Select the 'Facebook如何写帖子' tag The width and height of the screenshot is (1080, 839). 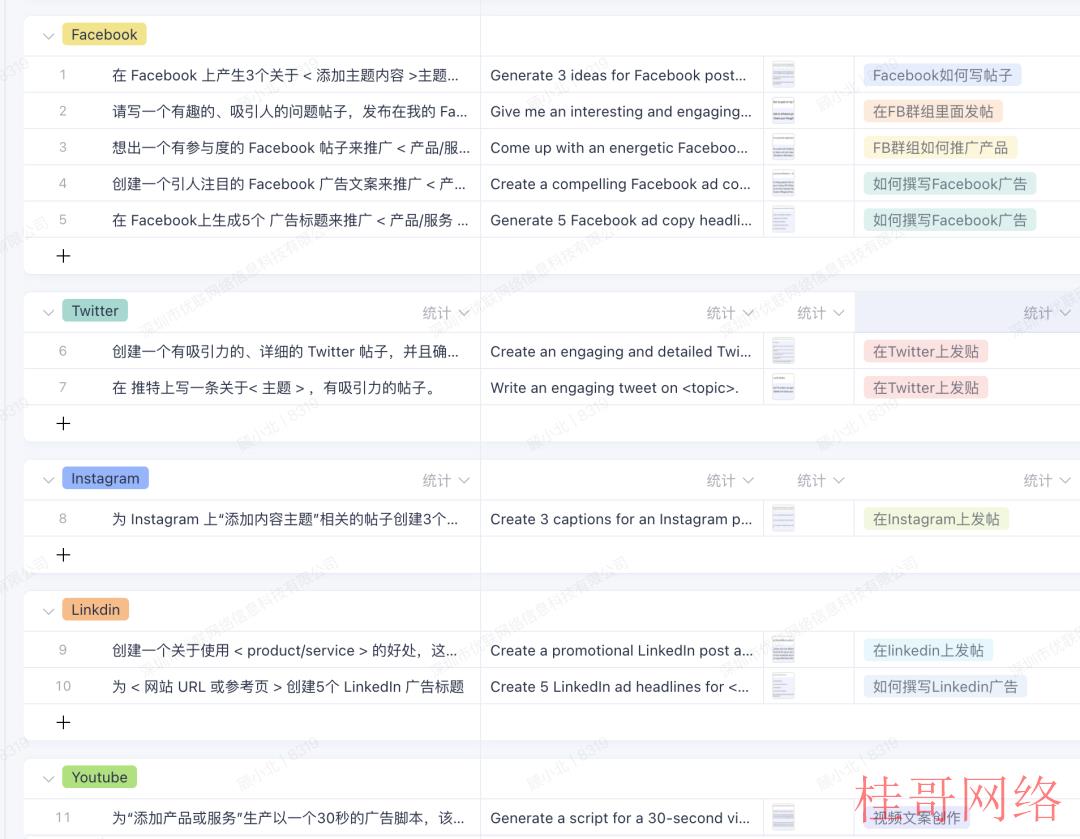[942, 75]
